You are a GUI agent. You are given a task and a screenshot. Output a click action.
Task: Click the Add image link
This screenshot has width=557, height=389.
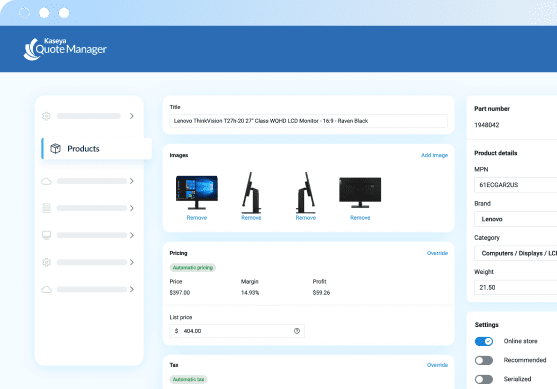[x=434, y=155]
